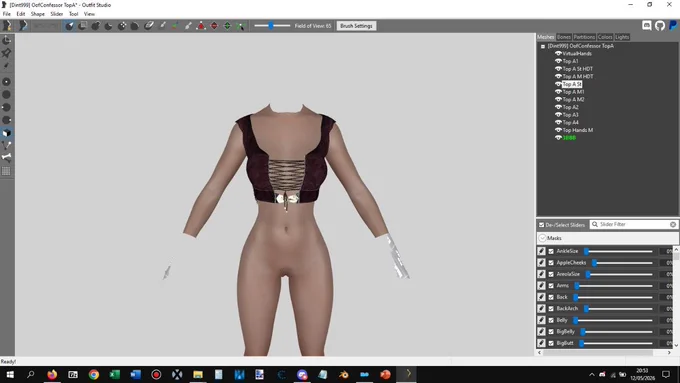Image resolution: width=680 pixels, height=383 pixels.
Task: Expand the Masks section chevron
Action: click(x=542, y=238)
